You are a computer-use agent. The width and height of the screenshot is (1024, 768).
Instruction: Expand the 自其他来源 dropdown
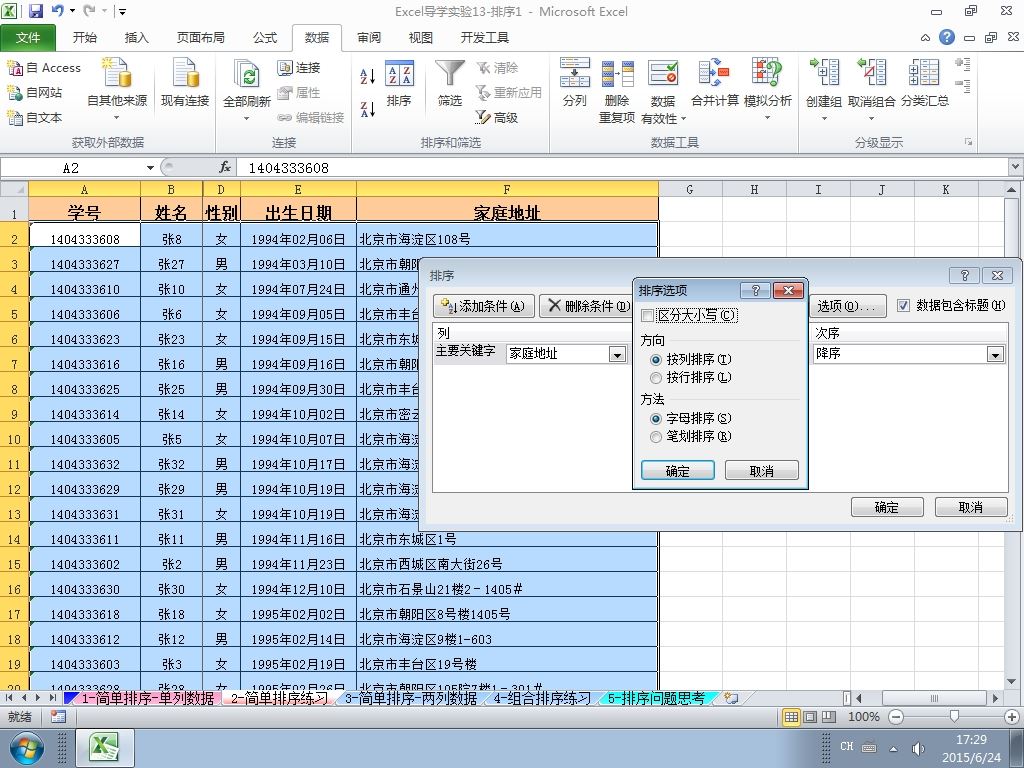pyautogui.click(x=117, y=118)
